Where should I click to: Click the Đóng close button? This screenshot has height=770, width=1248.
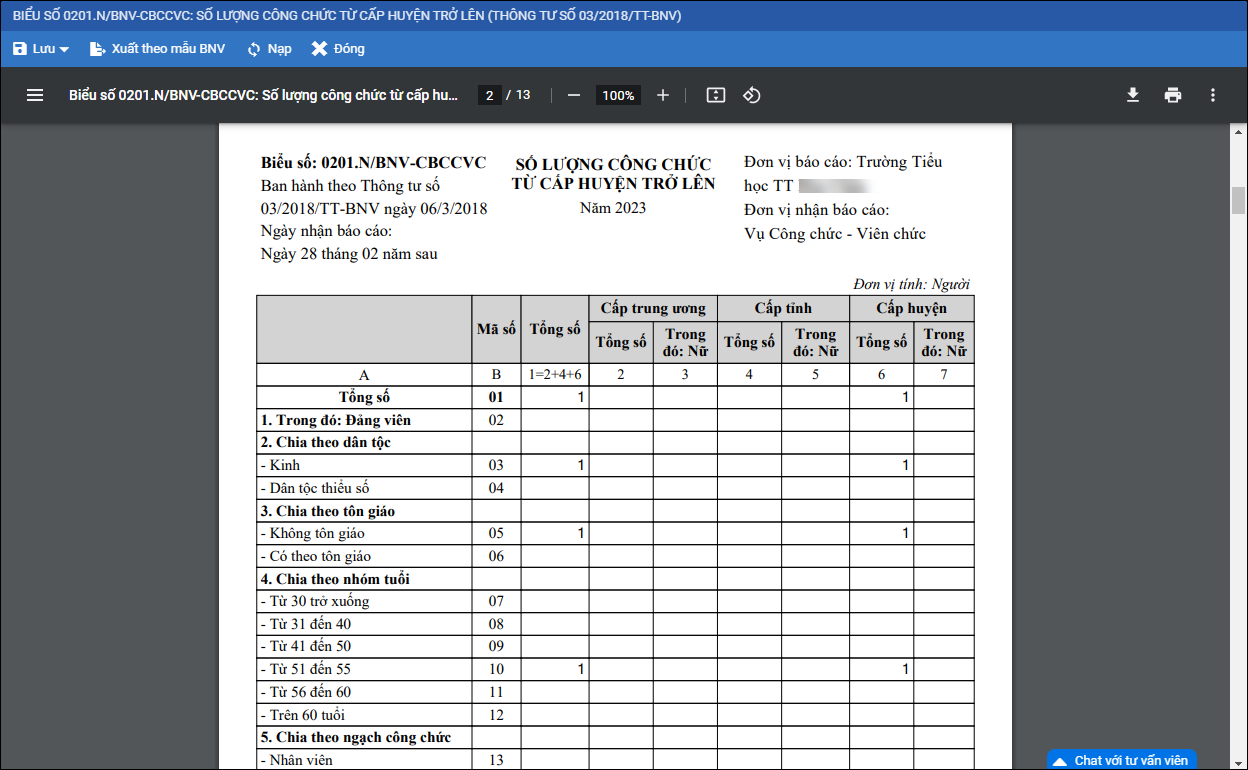pyautogui.click(x=338, y=49)
